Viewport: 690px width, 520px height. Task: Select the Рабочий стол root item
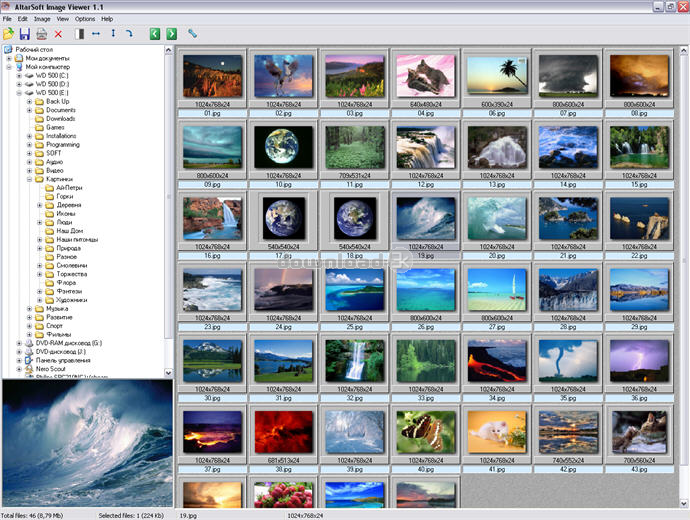[34, 50]
